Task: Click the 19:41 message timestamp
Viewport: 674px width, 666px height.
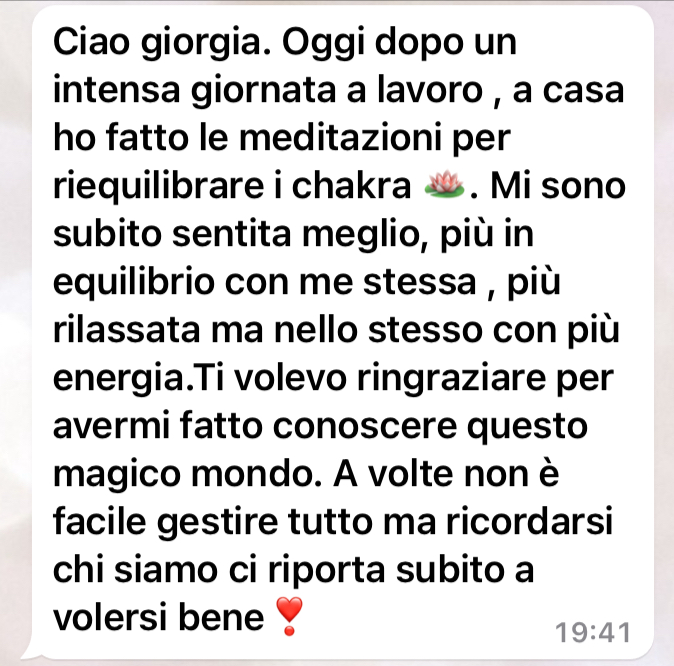Action: (x=593, y=632)
